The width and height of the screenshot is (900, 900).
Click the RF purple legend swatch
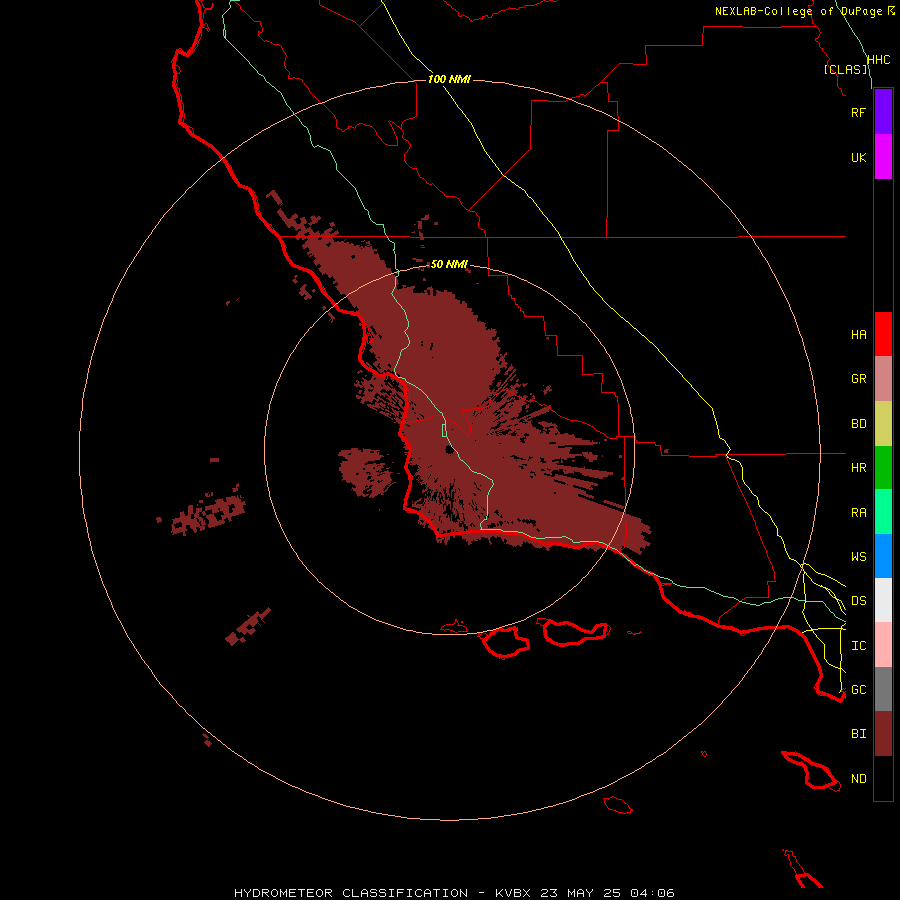[x=883, y=112]
